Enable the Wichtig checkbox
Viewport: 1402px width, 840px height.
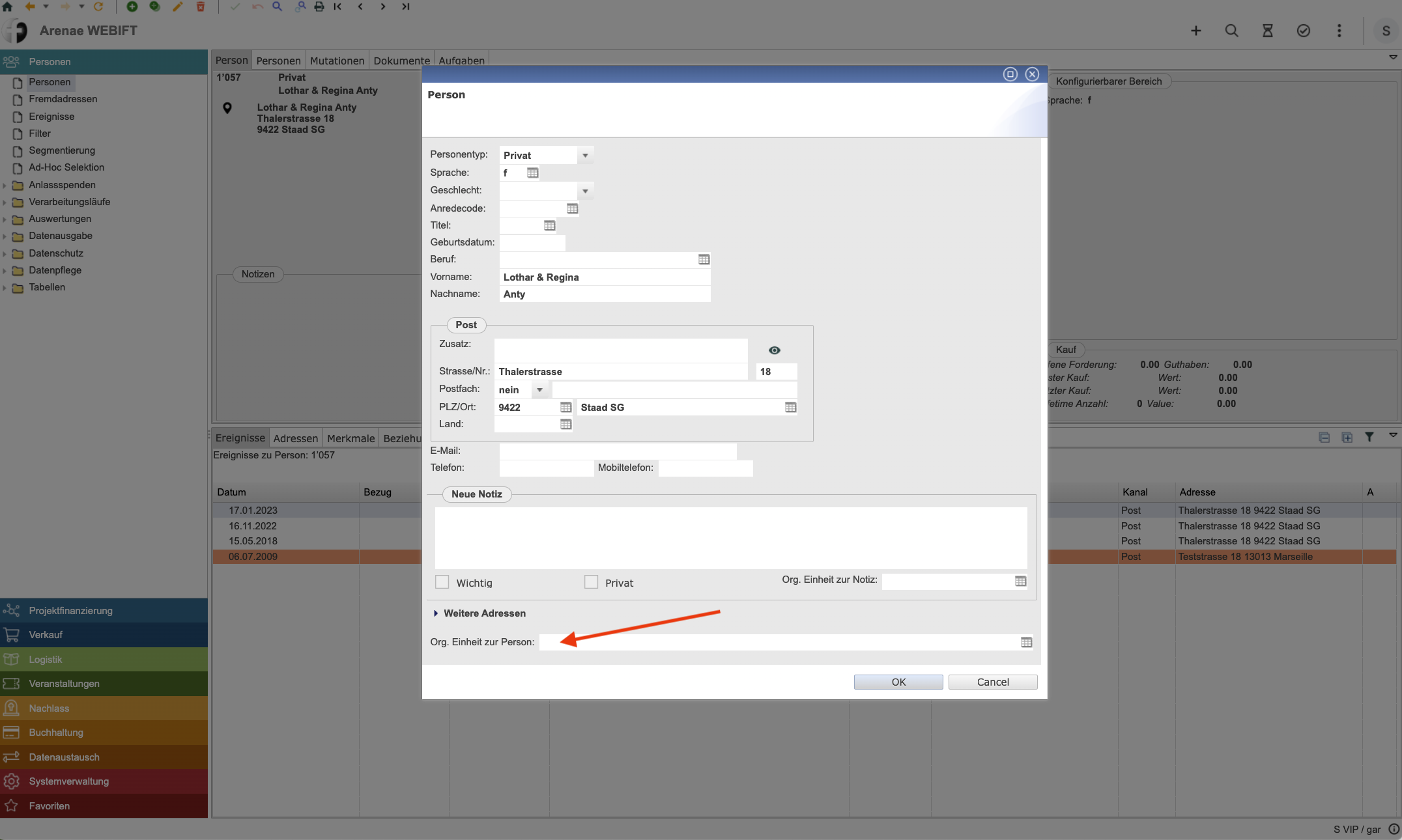click(442, 582)
